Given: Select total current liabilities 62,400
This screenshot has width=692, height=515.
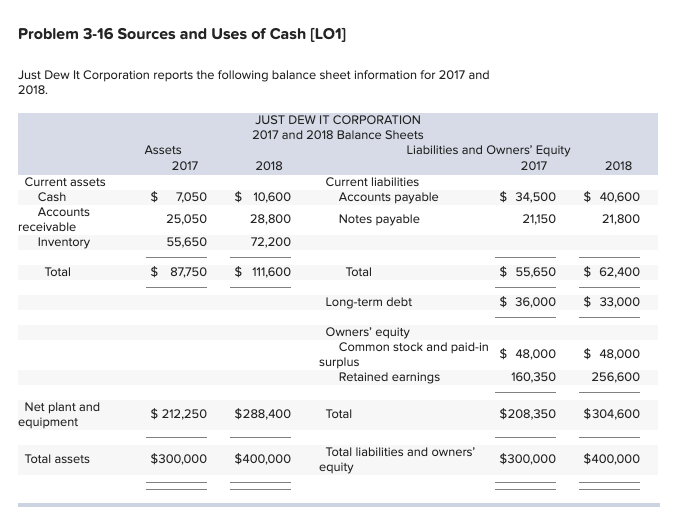Looking at the screenshot, I should coord(619,272).
